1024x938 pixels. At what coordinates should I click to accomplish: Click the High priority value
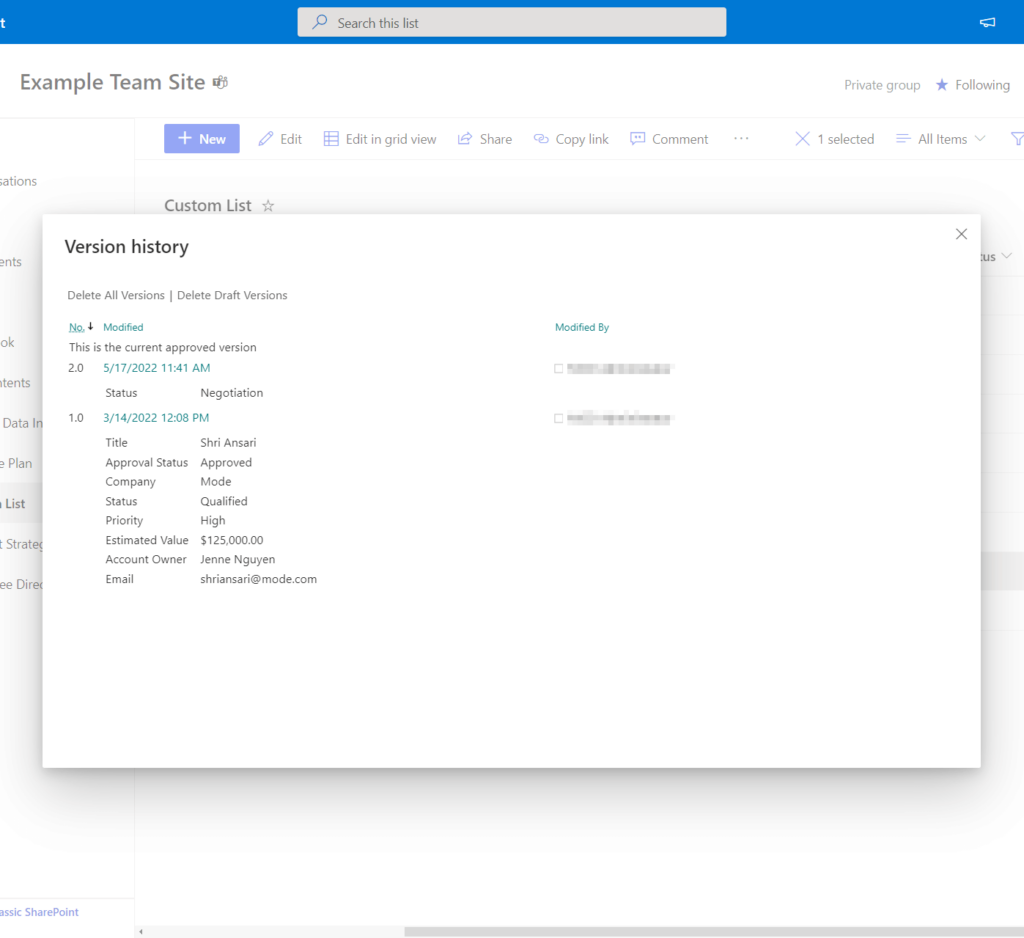click(x=213, y=521)
